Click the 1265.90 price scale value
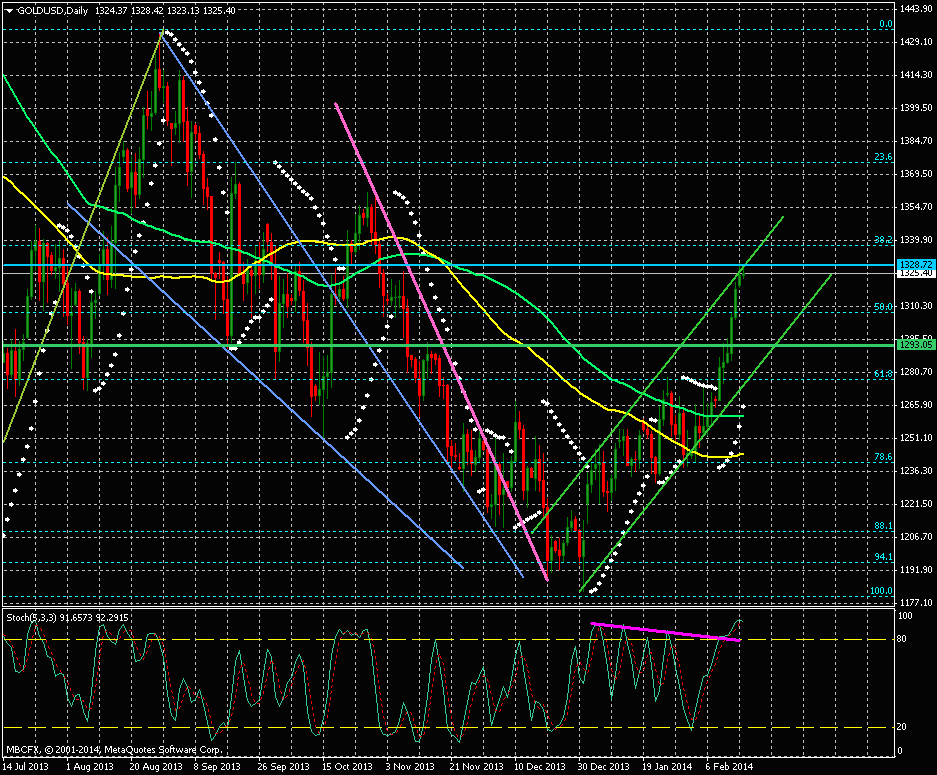 click(x=916, y=405)
